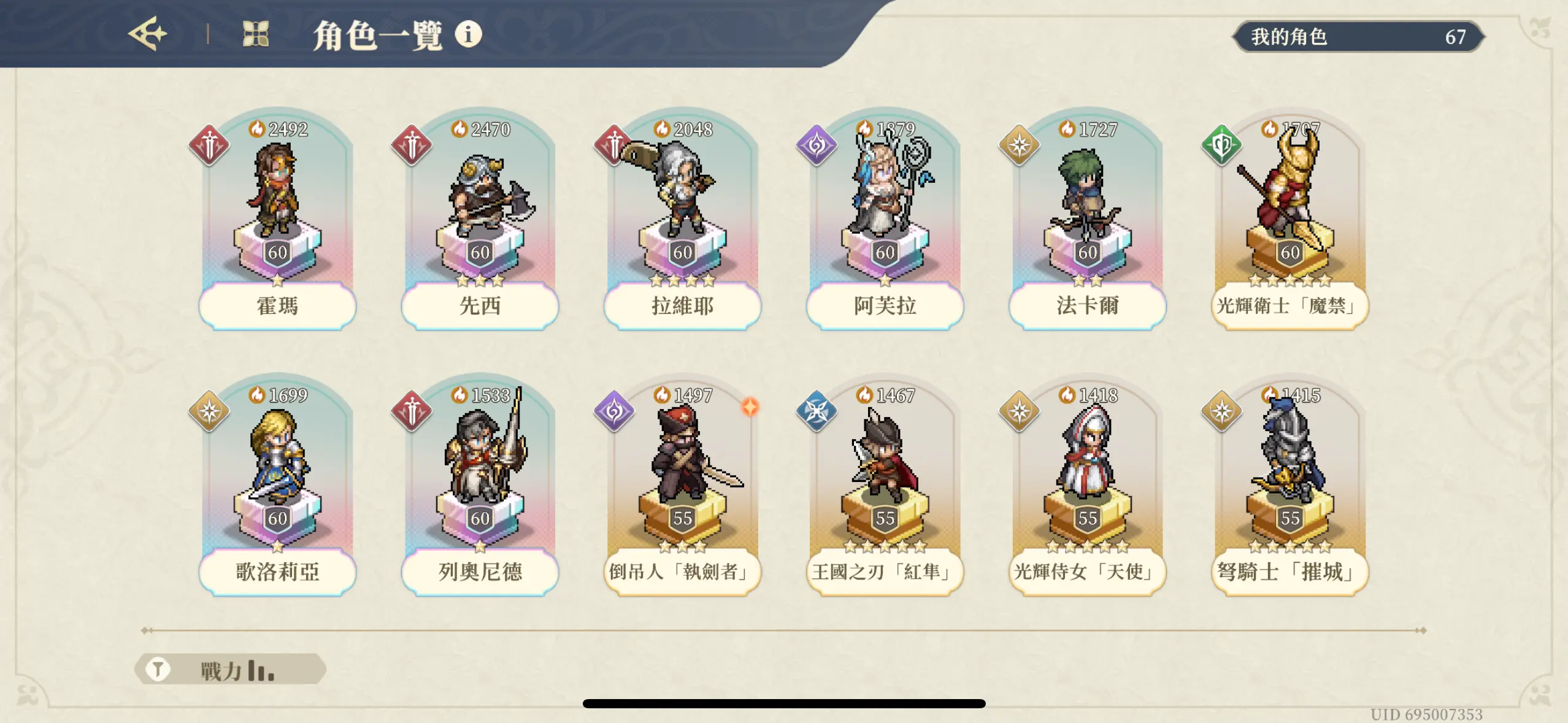The image size is (1568, 723).
Task: Tap the gold star class icon on 法卡爾
Action: [1019, 145]
